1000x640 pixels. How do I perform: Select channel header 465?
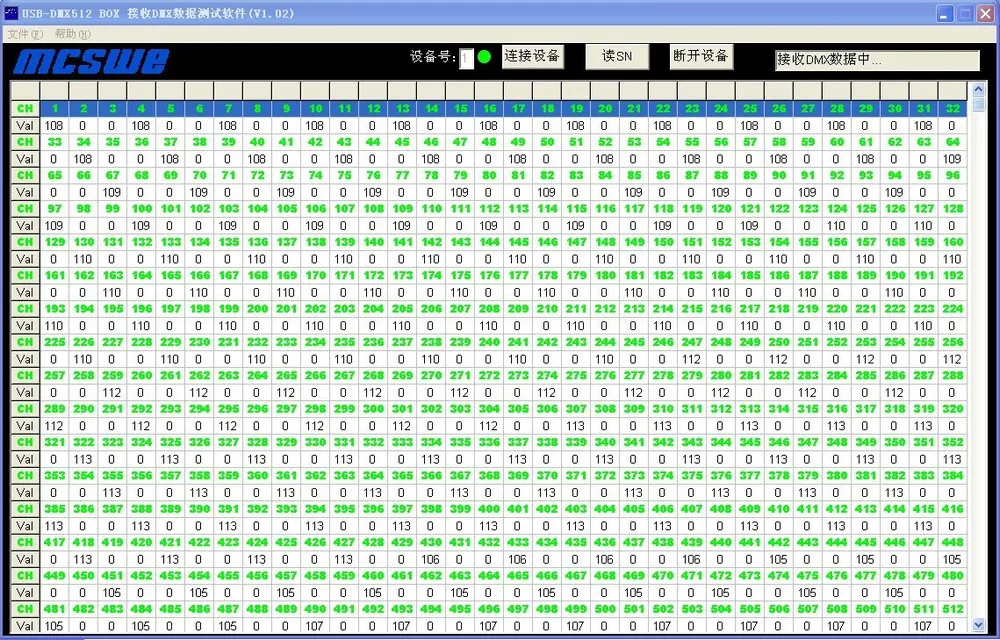[518, 575]
